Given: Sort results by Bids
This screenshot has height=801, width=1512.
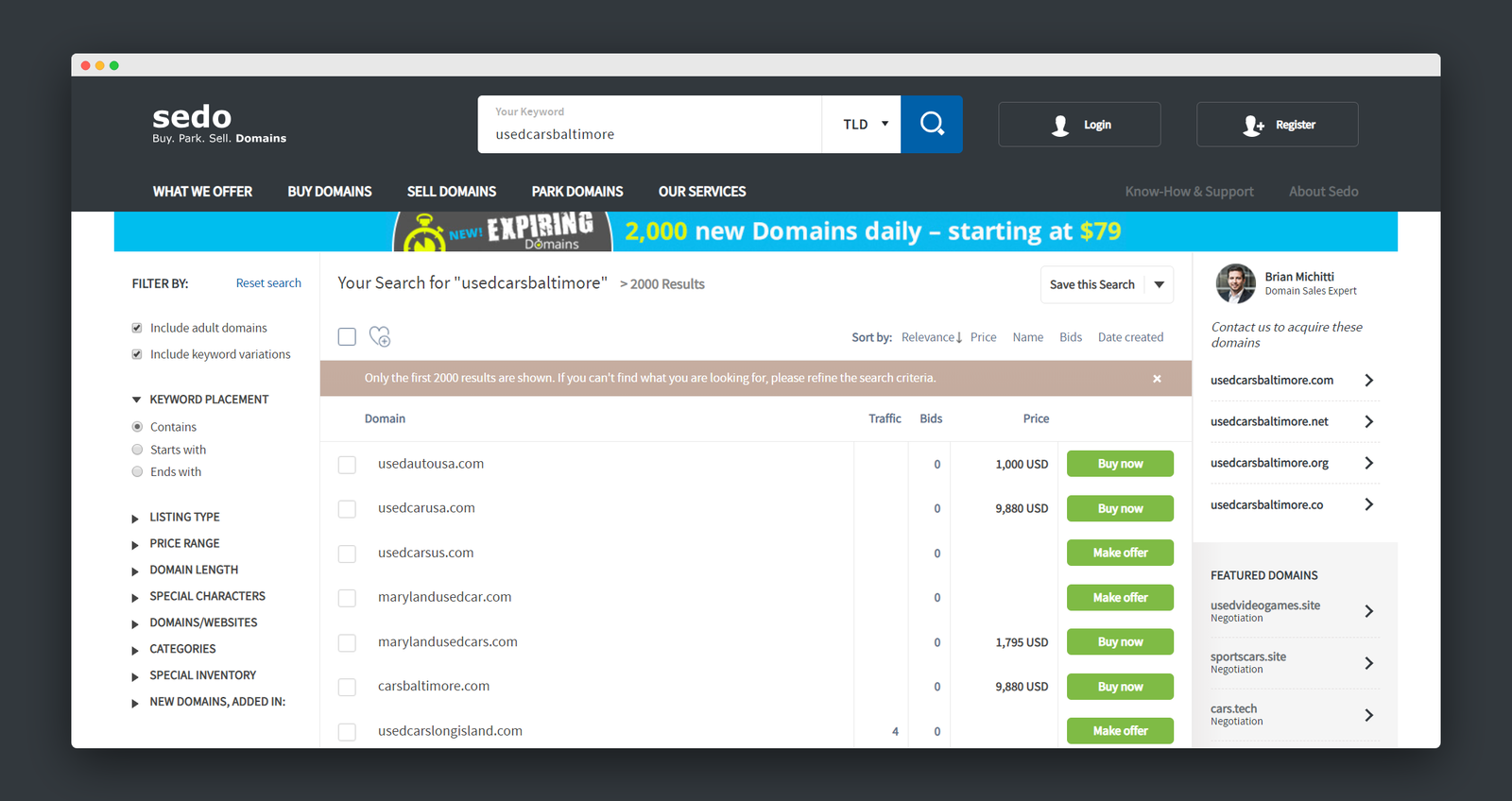Looking at the screenshot, I should 1071,337.
